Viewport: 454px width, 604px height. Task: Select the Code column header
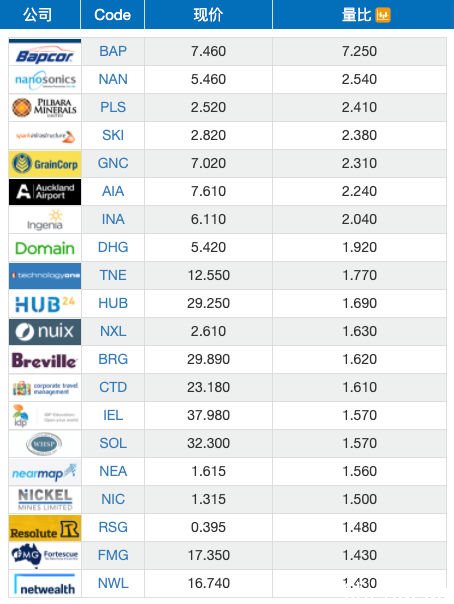[x=112, y=15]
